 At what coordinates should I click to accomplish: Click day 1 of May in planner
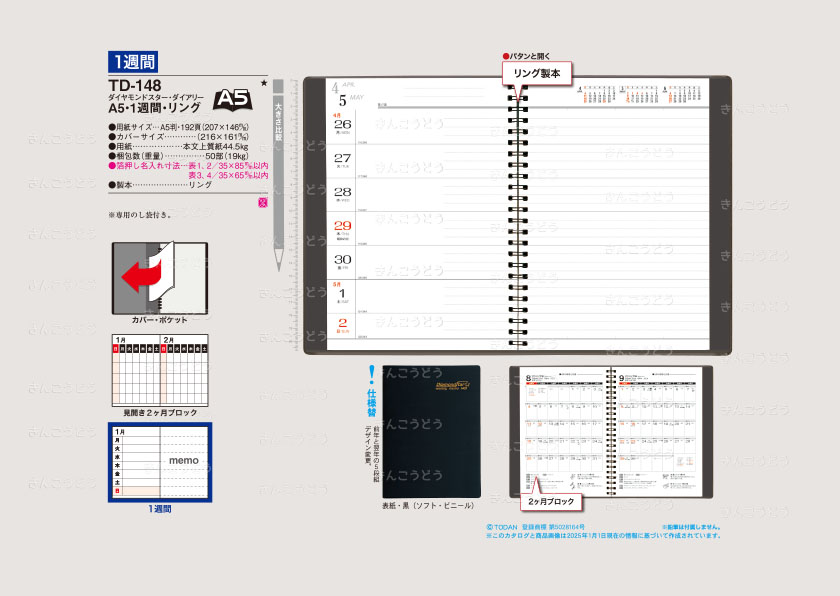342,293
